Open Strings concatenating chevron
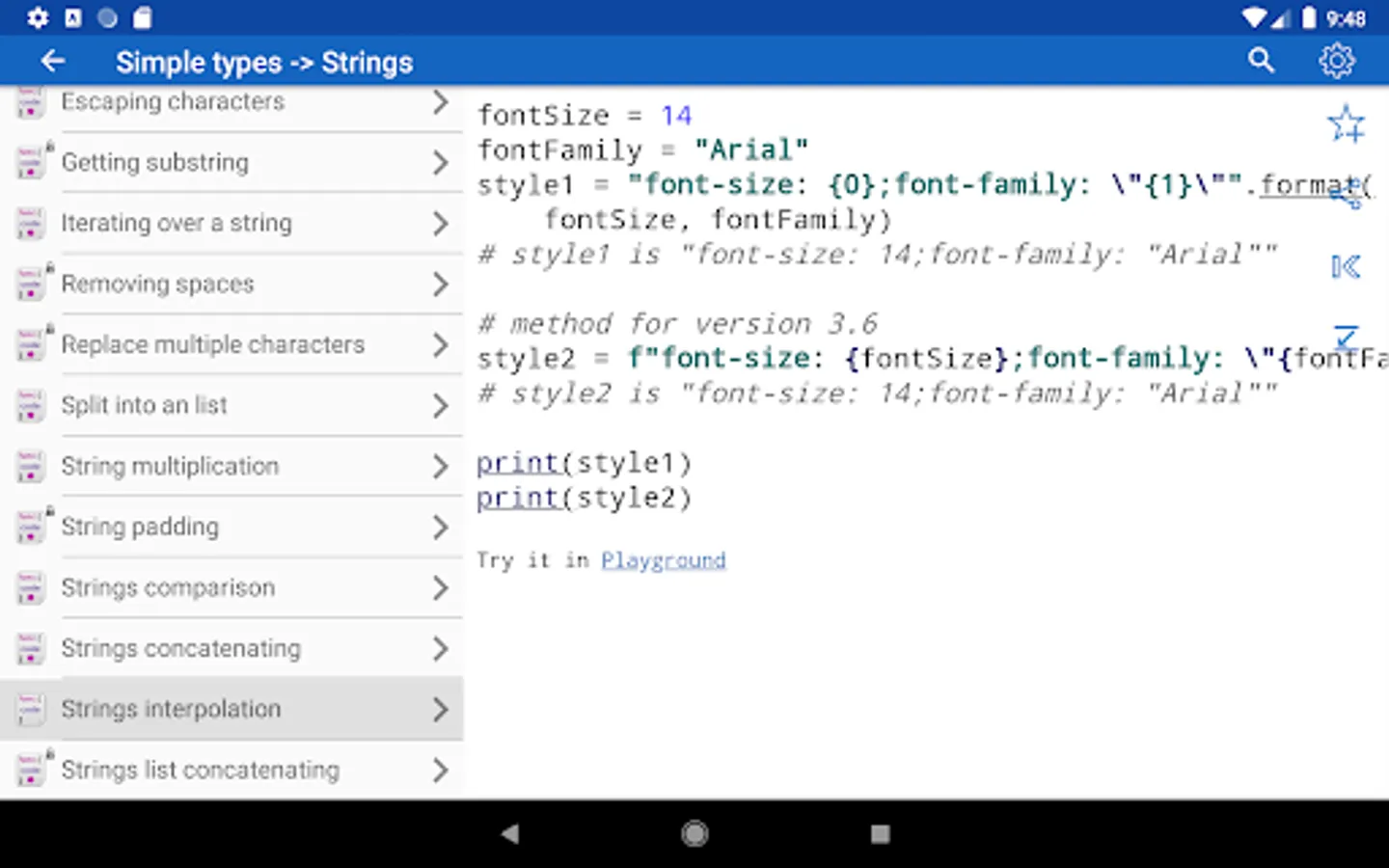Screen dimensions: 1389x868 (x=440, y=648)
